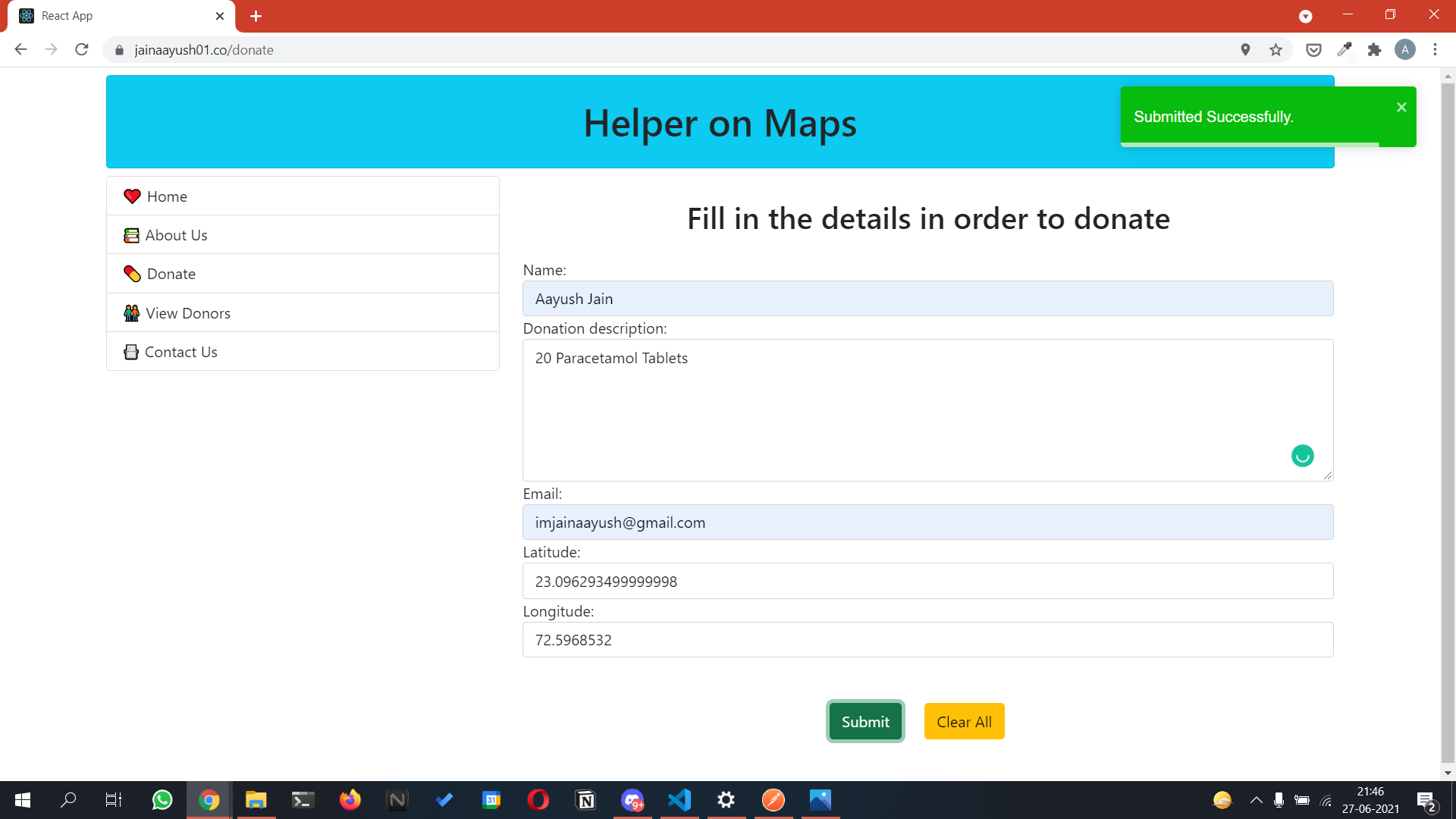Open Visual Studio Code from taskbar

point(679,800)
